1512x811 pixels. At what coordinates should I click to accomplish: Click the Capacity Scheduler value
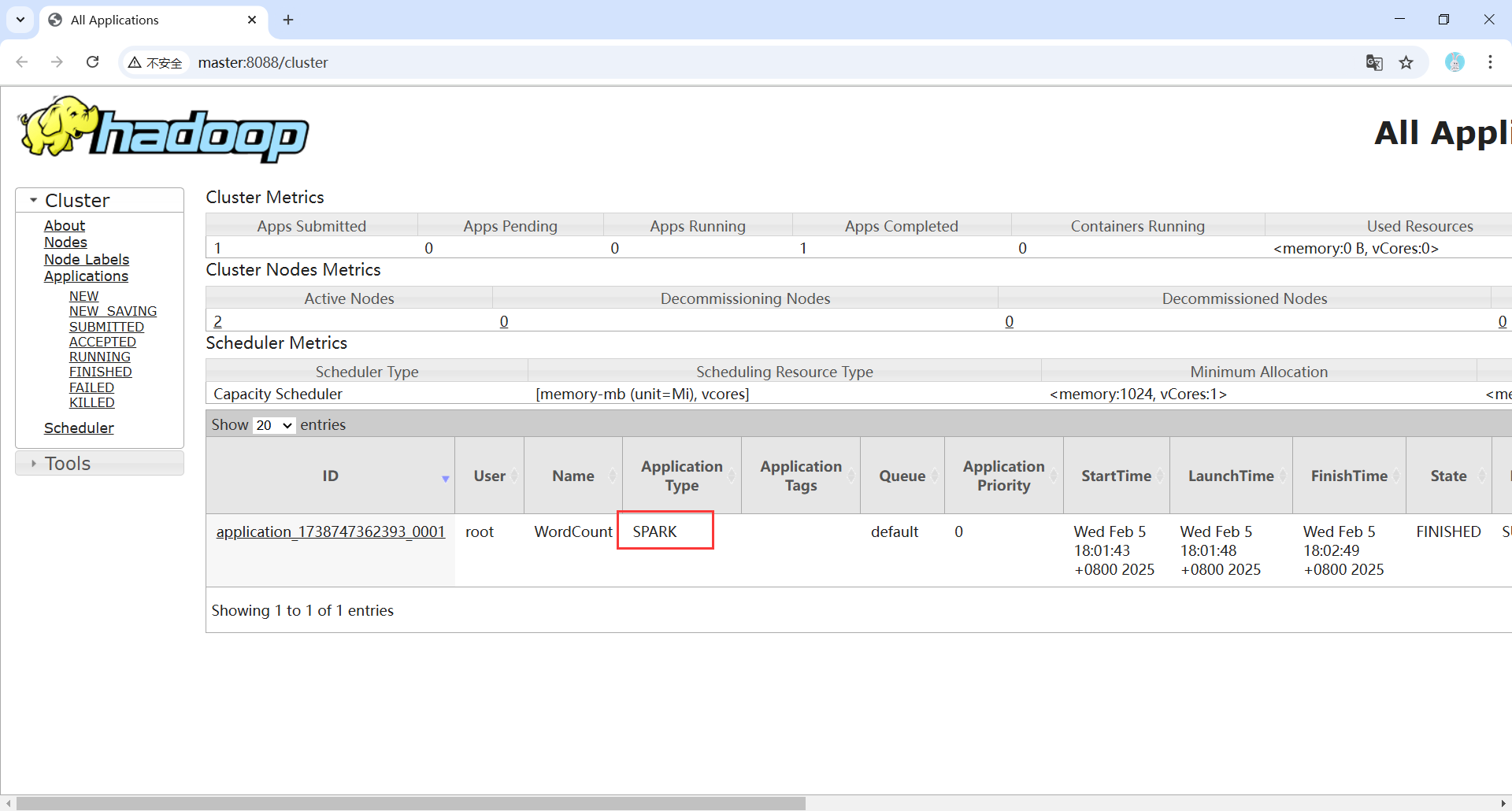click(278, 394)
